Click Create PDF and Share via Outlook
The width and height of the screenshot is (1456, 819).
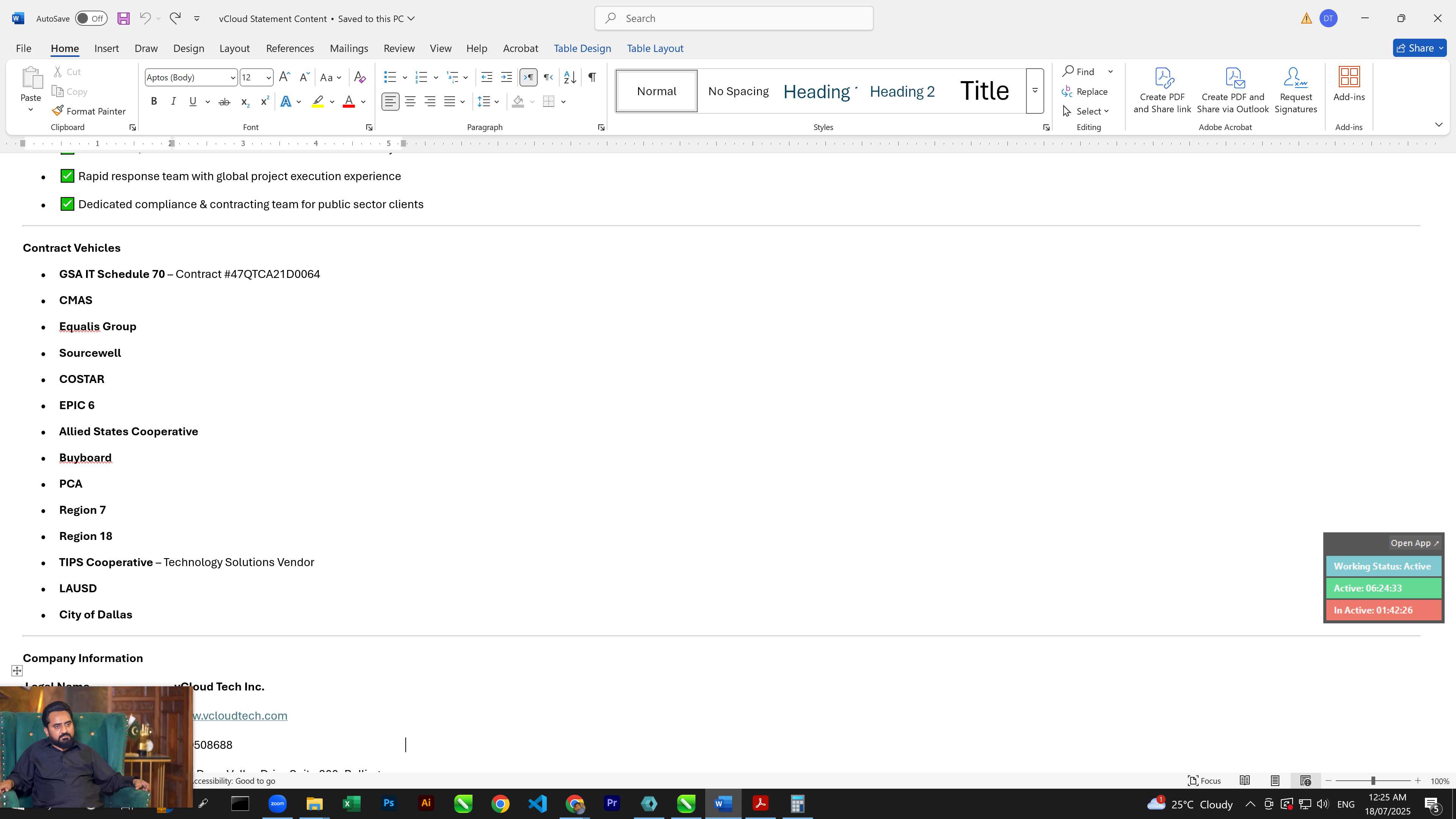[x=1233, y=91]
